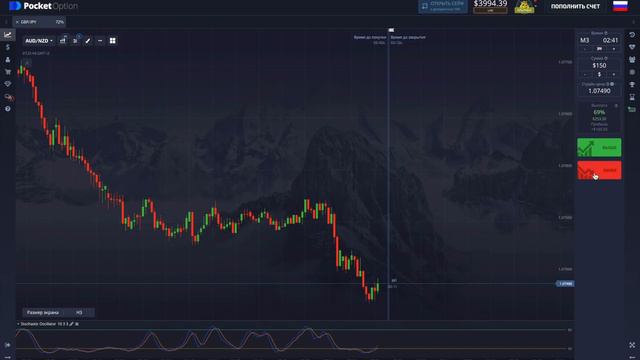
Task: Decrease the $150 amount with minus
Action: click(x=584, y=74)
